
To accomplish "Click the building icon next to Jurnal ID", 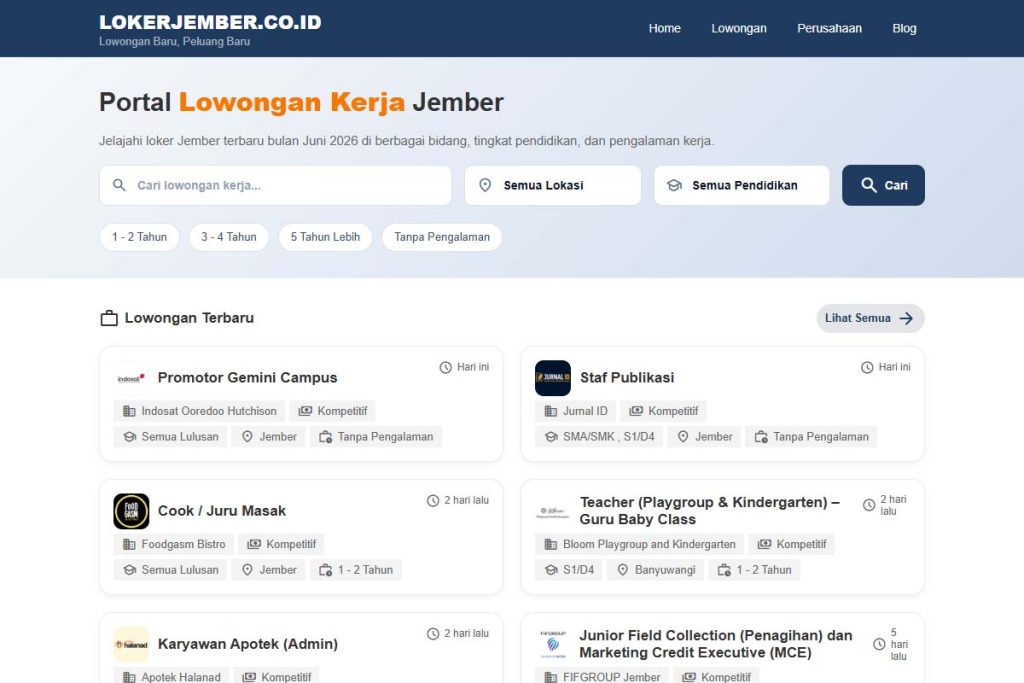I will pyautogui.click(x=551, y=411).
